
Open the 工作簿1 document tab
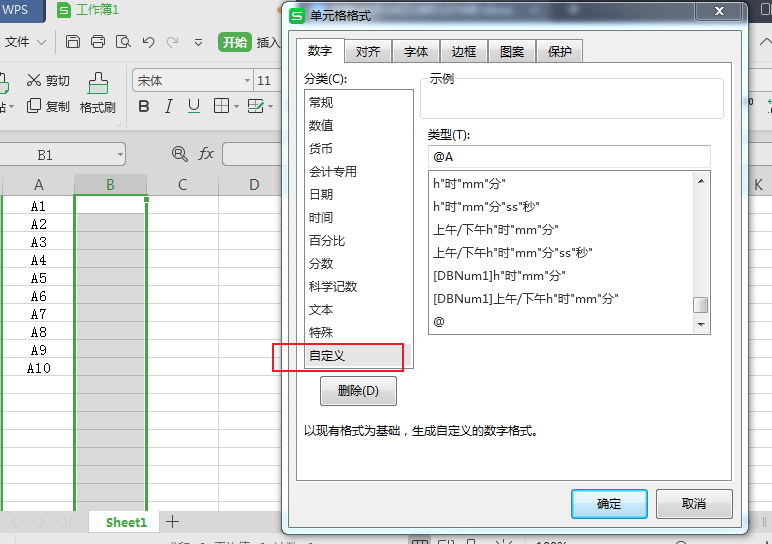click(x=89, y=10)
